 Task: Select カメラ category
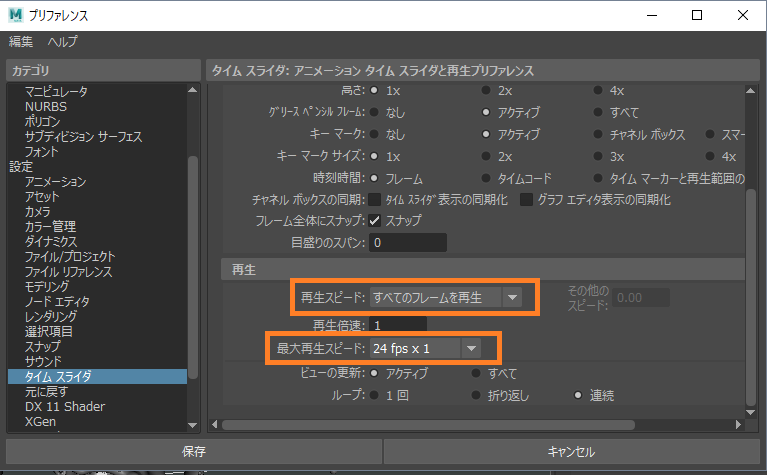38,212
